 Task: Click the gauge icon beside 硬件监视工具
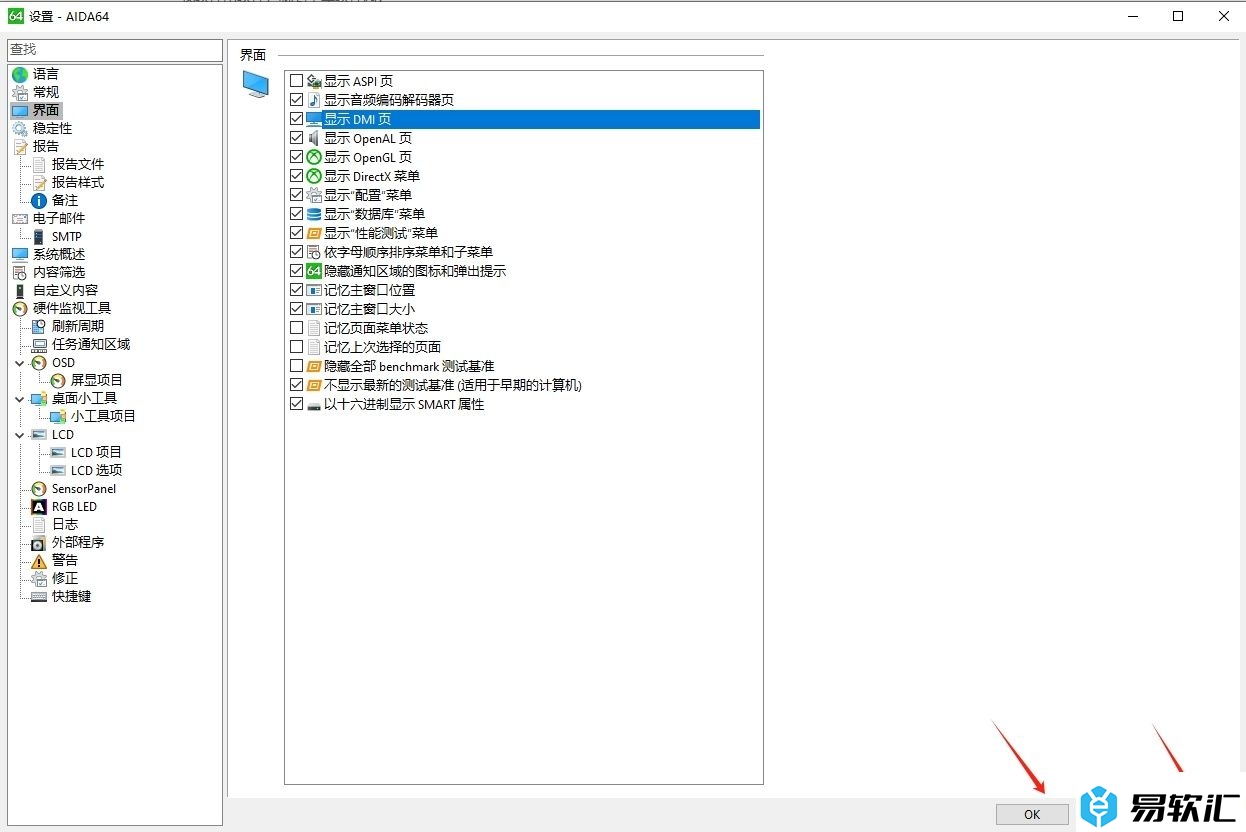20,308
